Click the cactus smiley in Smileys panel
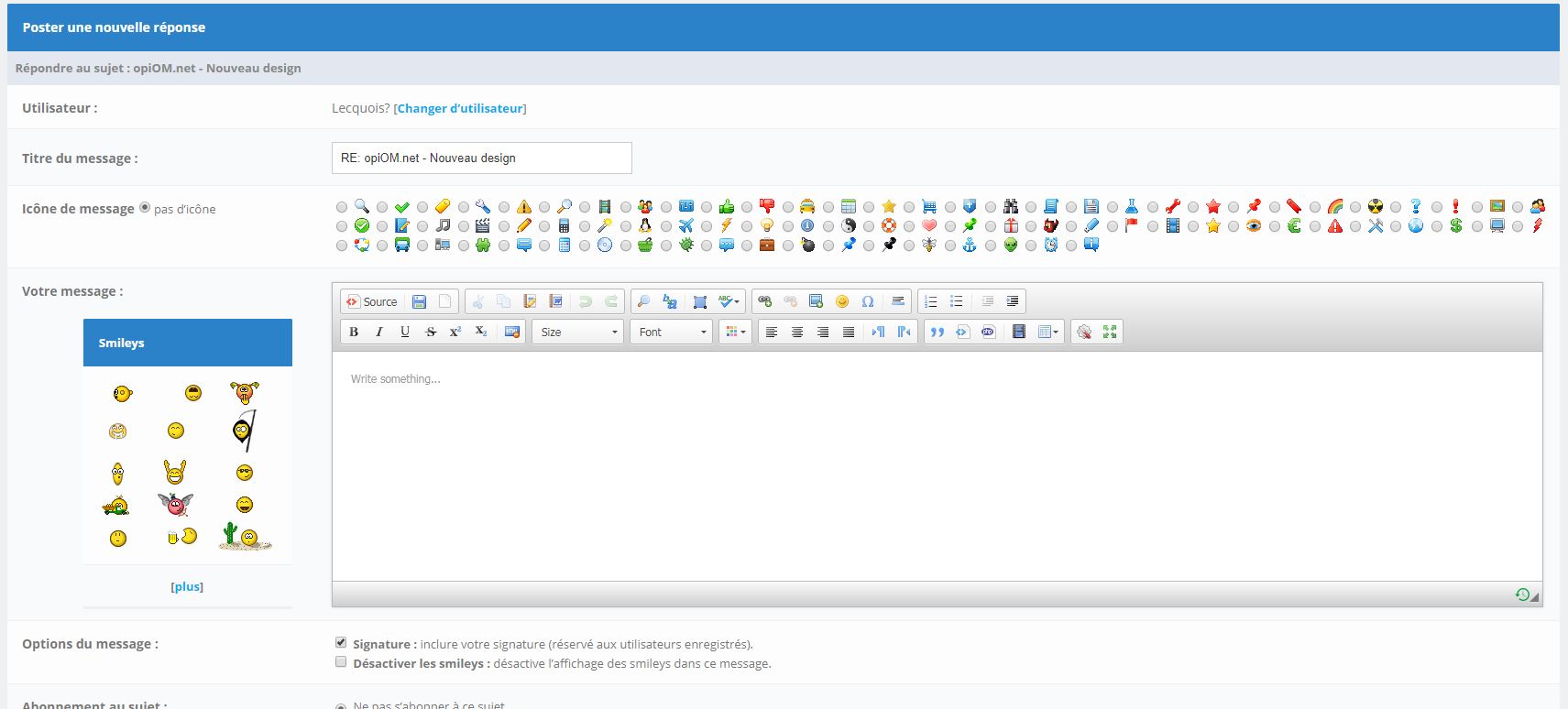 pyautogui.click(x=244, y=536)
